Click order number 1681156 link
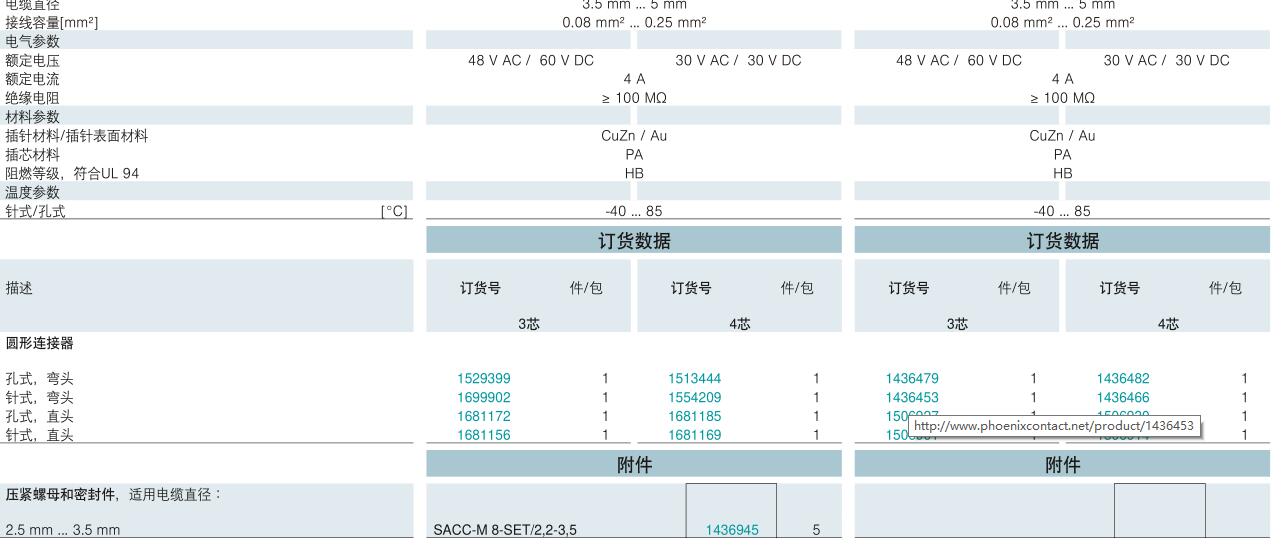The image size is (1282, 548). [x=483, y=435]
